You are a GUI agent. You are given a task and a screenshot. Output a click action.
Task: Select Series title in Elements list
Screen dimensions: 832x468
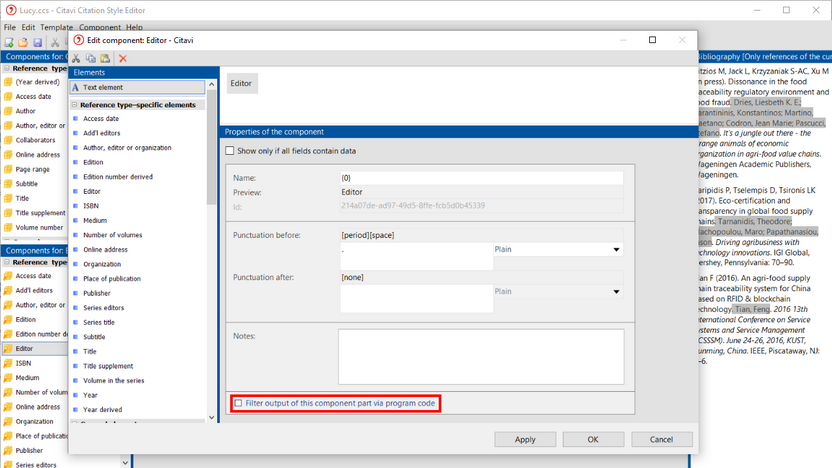(x=99, y=322)
